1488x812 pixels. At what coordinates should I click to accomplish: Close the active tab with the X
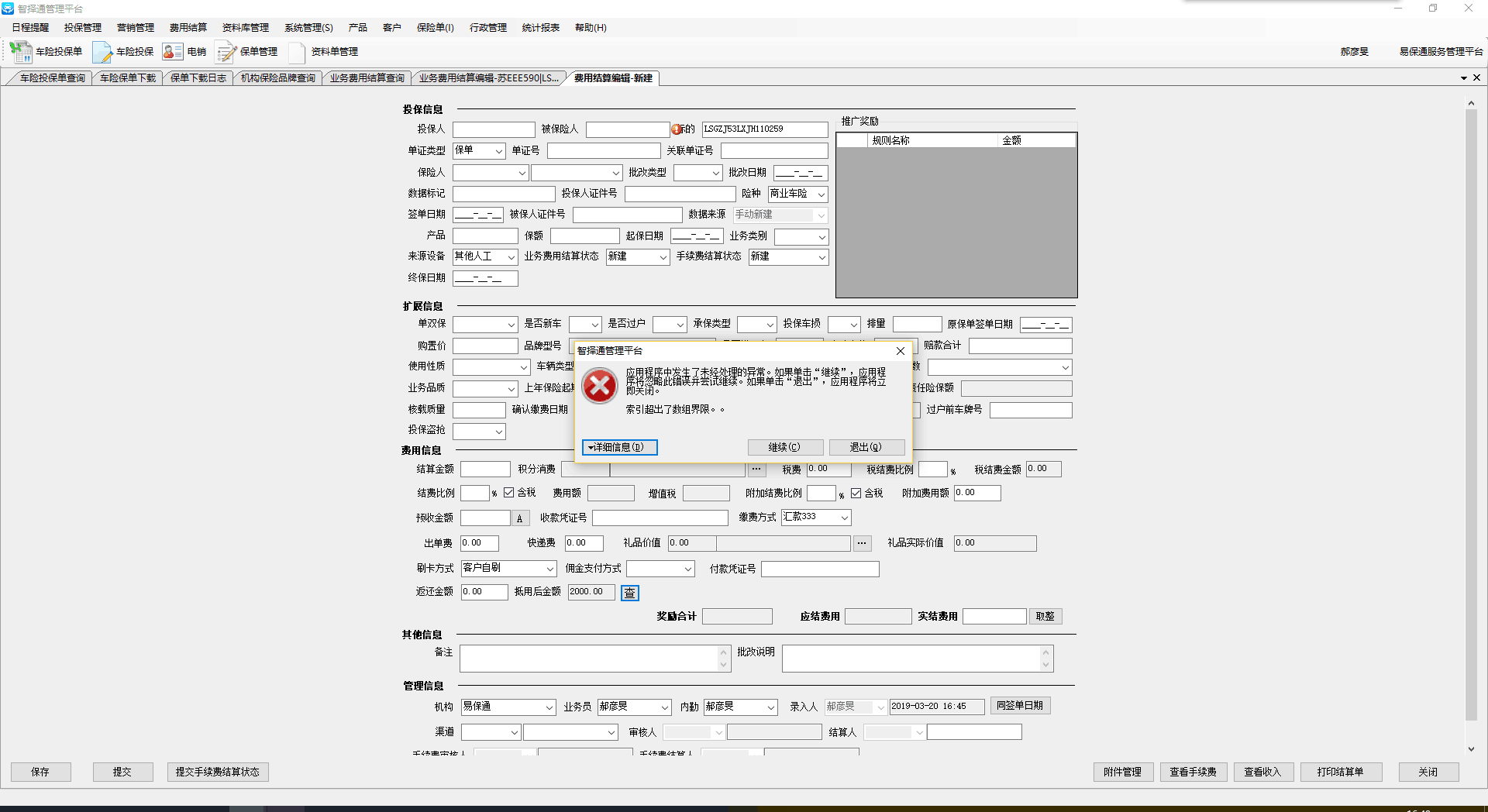[x=1476, y=77]
